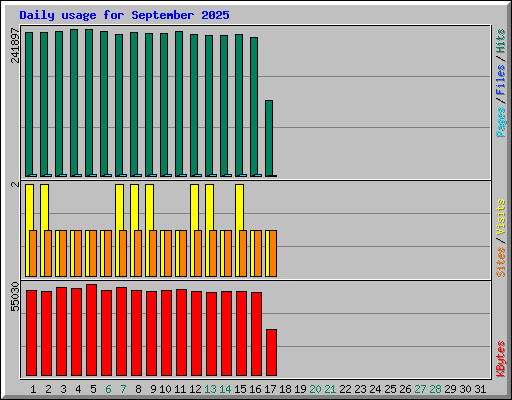The image size is (512, 400).
Task: Click the short red KBytes bar for day 17
Action: point(271,353)
